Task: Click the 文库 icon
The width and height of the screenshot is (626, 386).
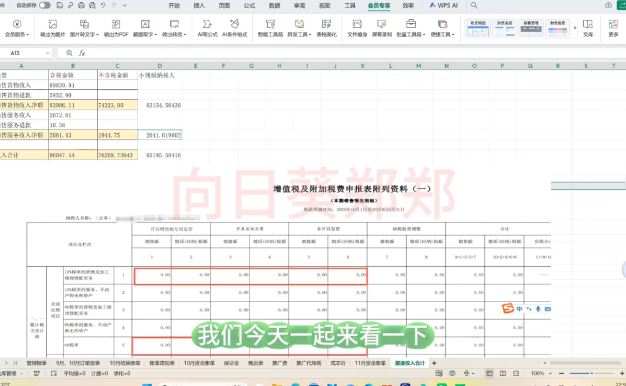Action: coord(588,28)
